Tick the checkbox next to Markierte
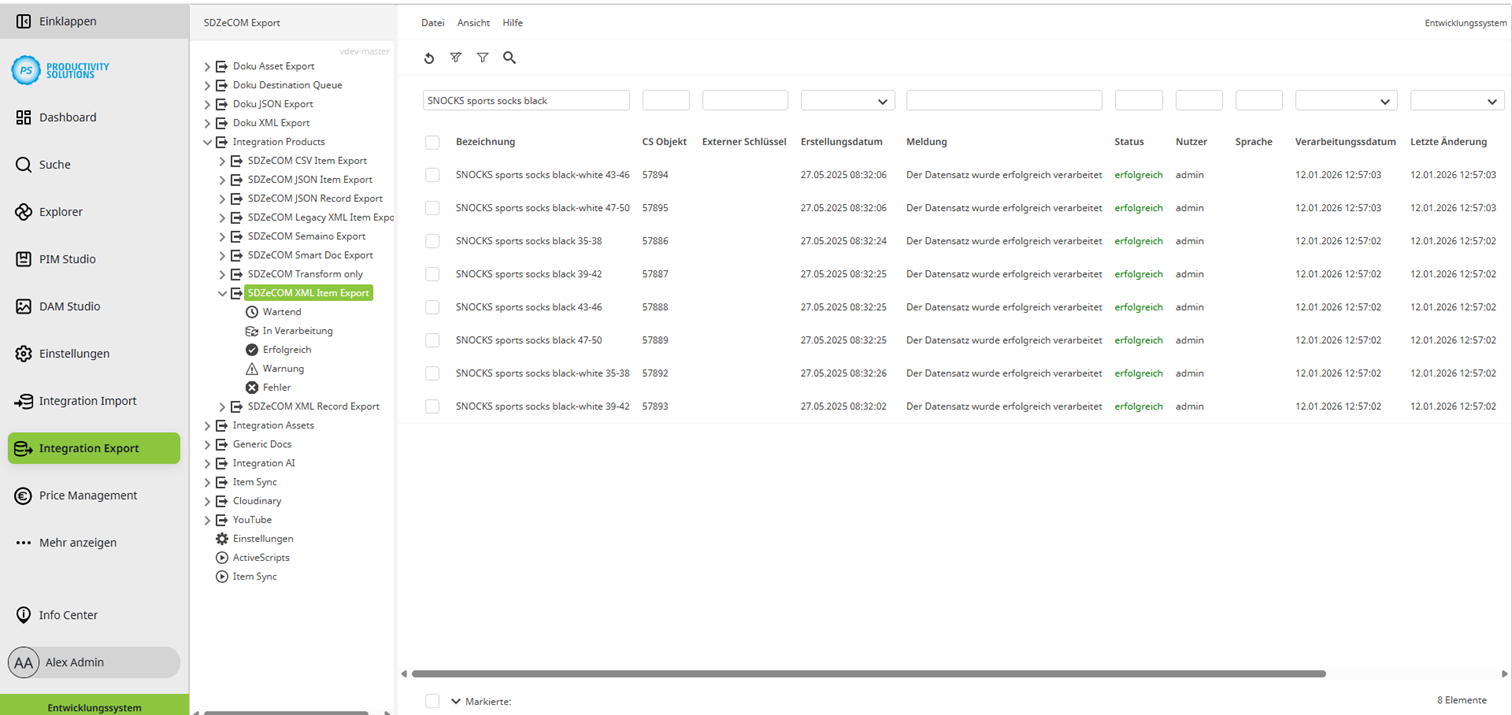Viewport: 1512px width, 715px height. click(x=432, y=701)
